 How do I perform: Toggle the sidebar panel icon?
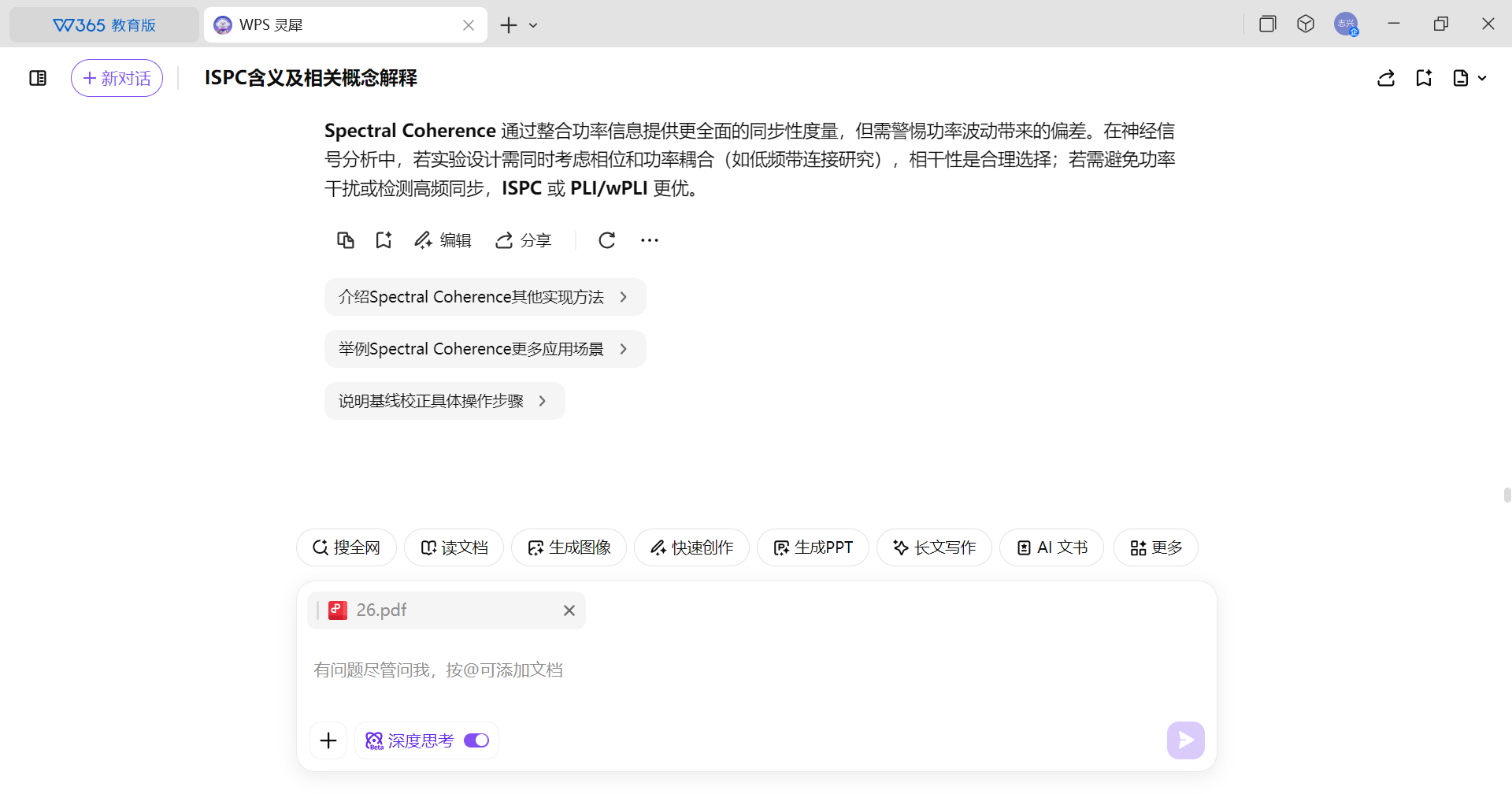click(x=38, y=78)
